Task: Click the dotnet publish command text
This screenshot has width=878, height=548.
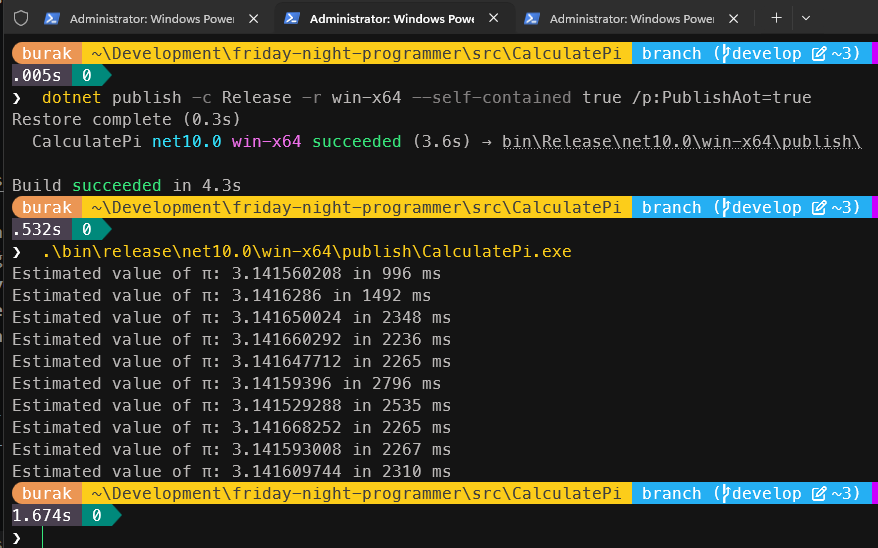Action: [426, 97]
